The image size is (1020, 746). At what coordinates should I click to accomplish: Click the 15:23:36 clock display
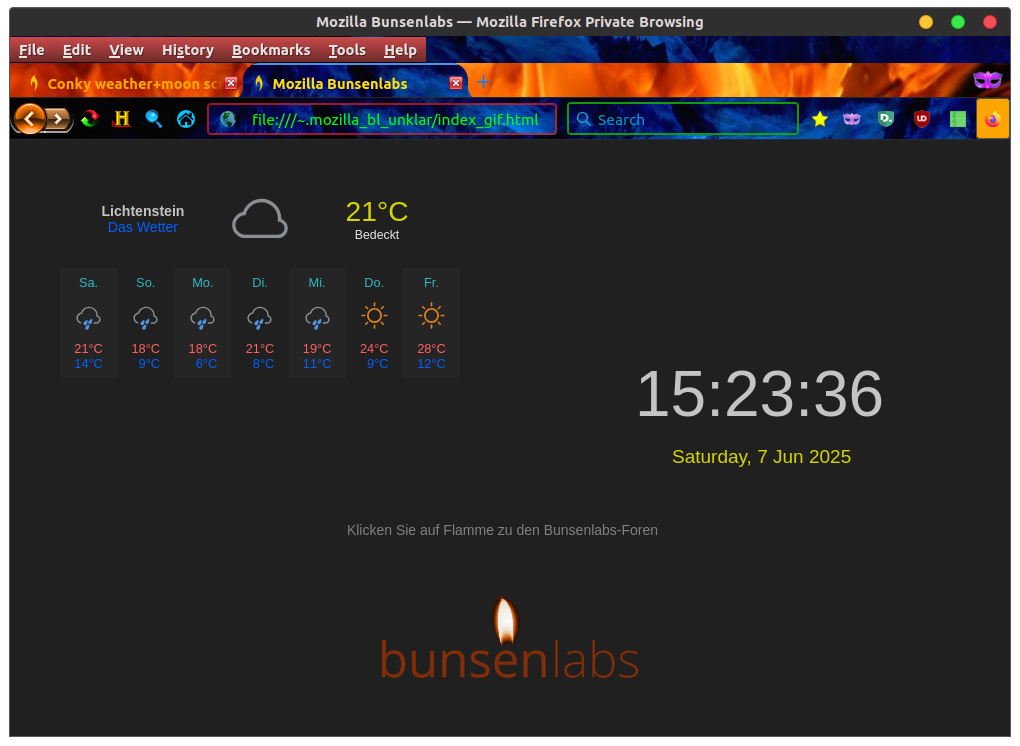click(759, 394)
